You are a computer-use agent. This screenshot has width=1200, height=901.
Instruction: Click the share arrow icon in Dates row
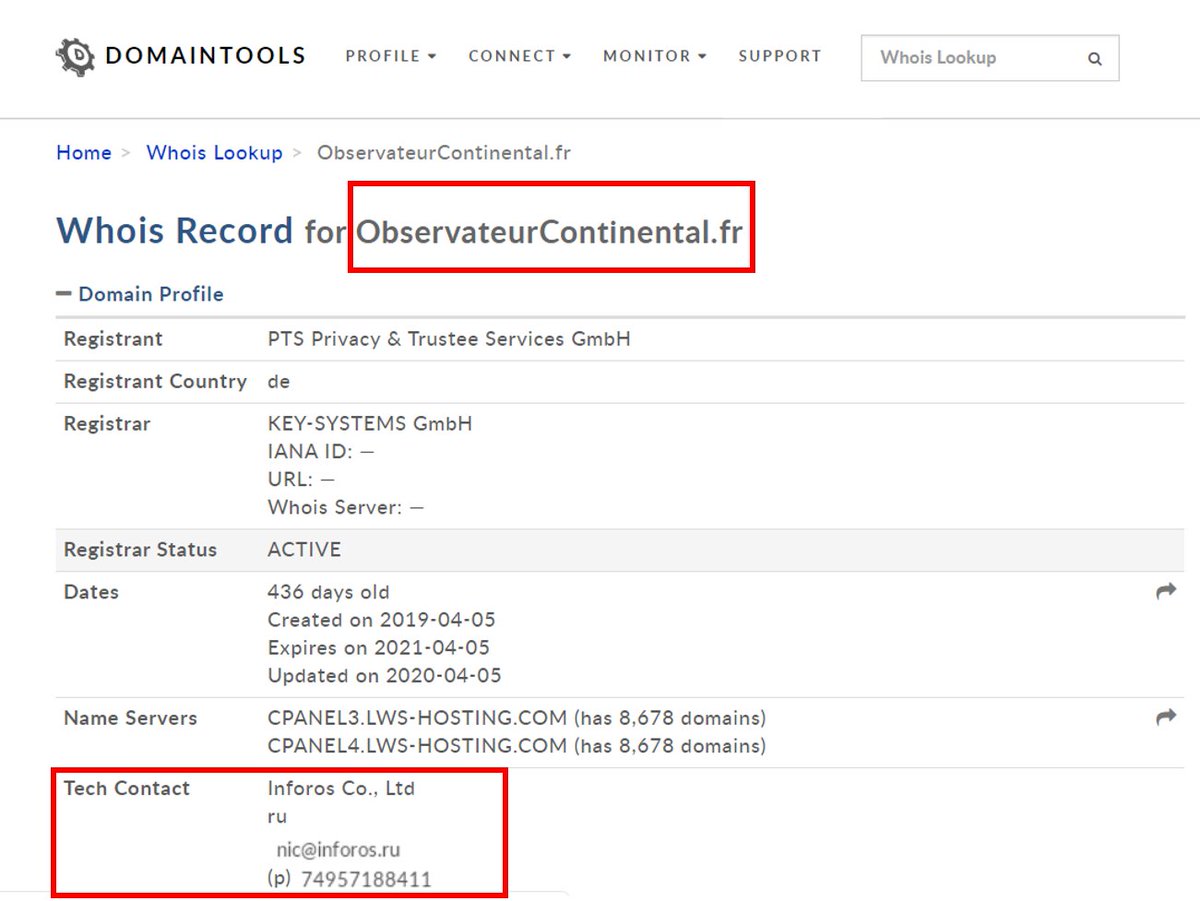pyautogui.click(x=1166, y=591)
